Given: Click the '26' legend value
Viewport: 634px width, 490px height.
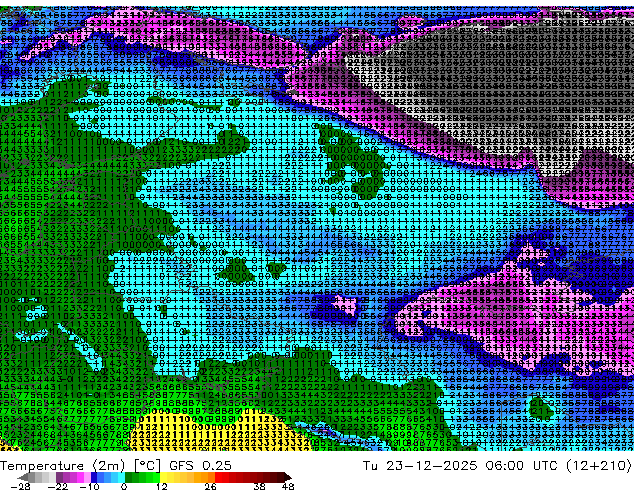Looking at the screenshot, I should click(x=210, y=486).
